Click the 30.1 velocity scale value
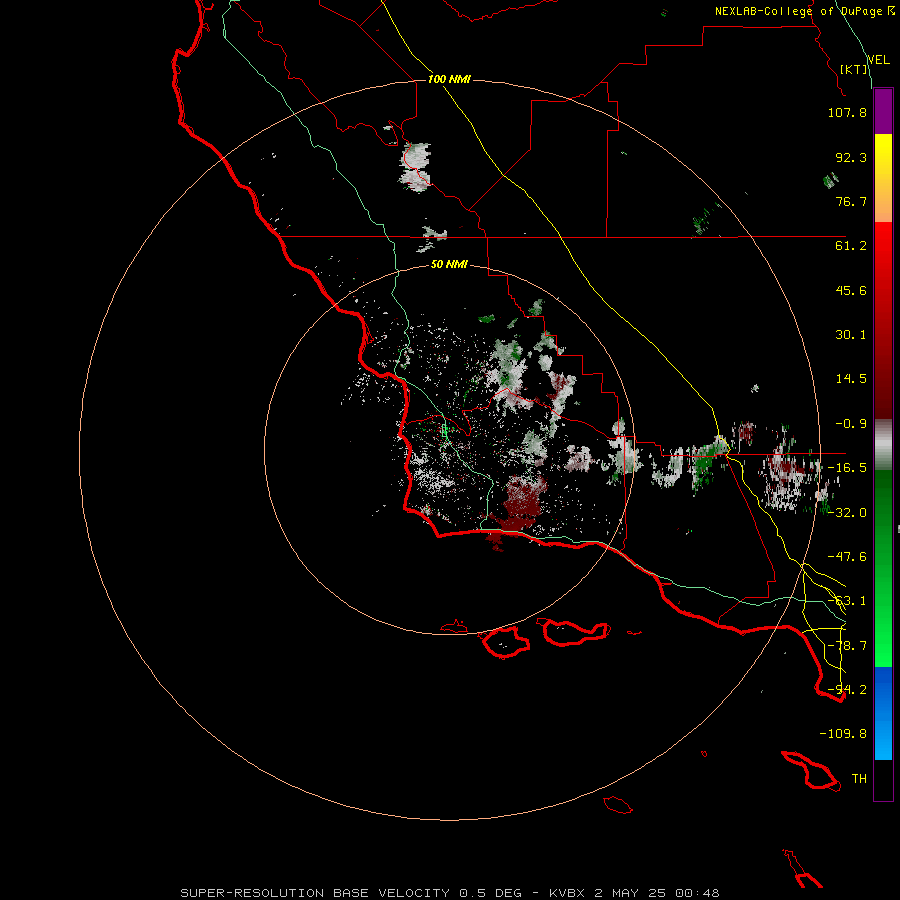 tap(851, 335)
